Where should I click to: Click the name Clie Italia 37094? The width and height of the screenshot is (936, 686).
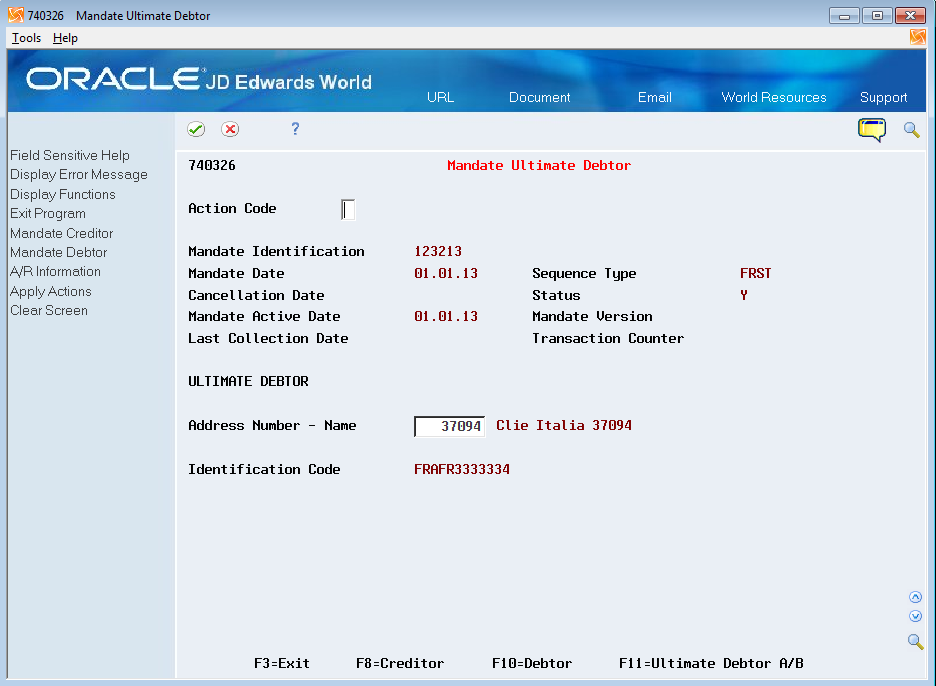pyautogui.click(x=564, y=425)
